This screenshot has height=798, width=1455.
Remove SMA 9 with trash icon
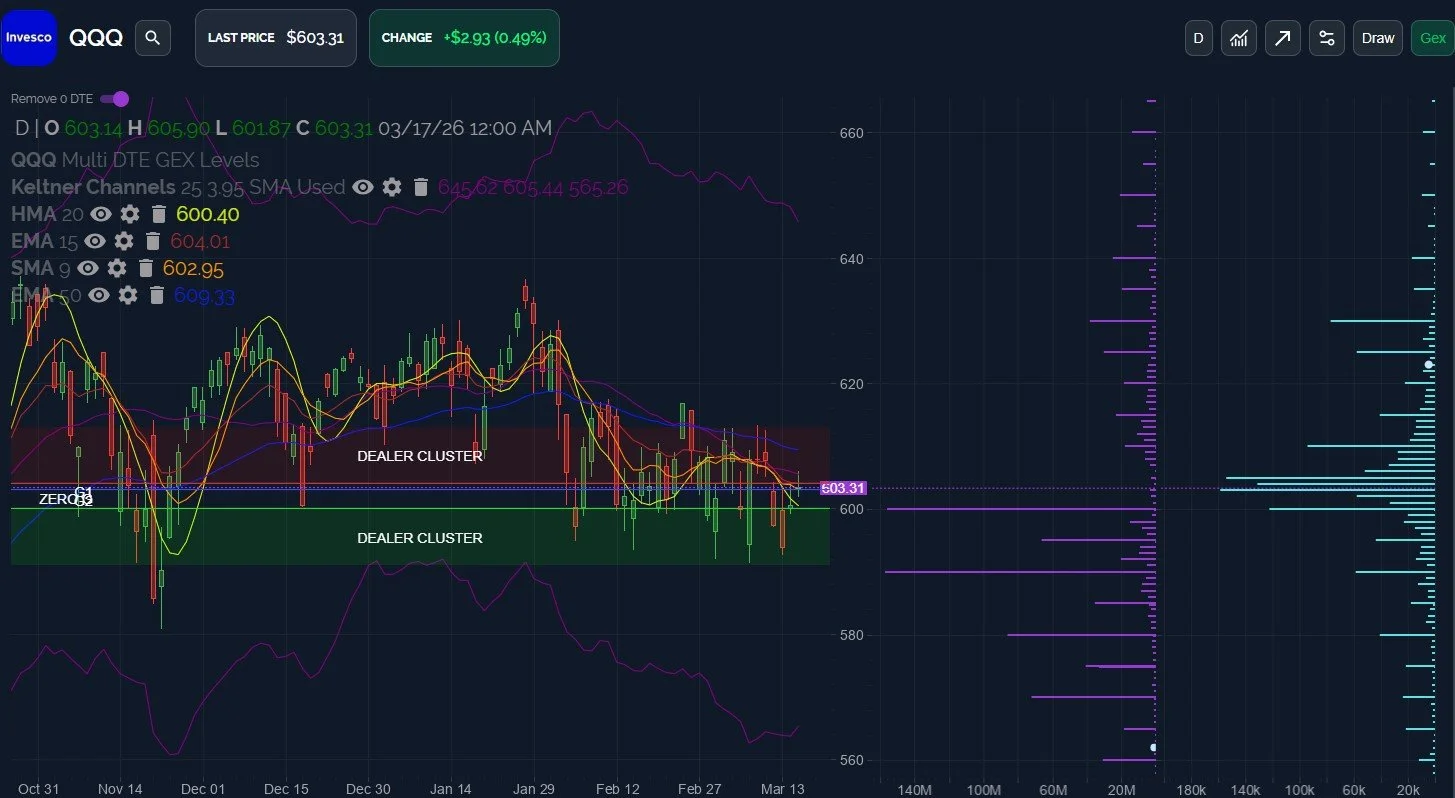pyautogui.click(x=146, y=268)
